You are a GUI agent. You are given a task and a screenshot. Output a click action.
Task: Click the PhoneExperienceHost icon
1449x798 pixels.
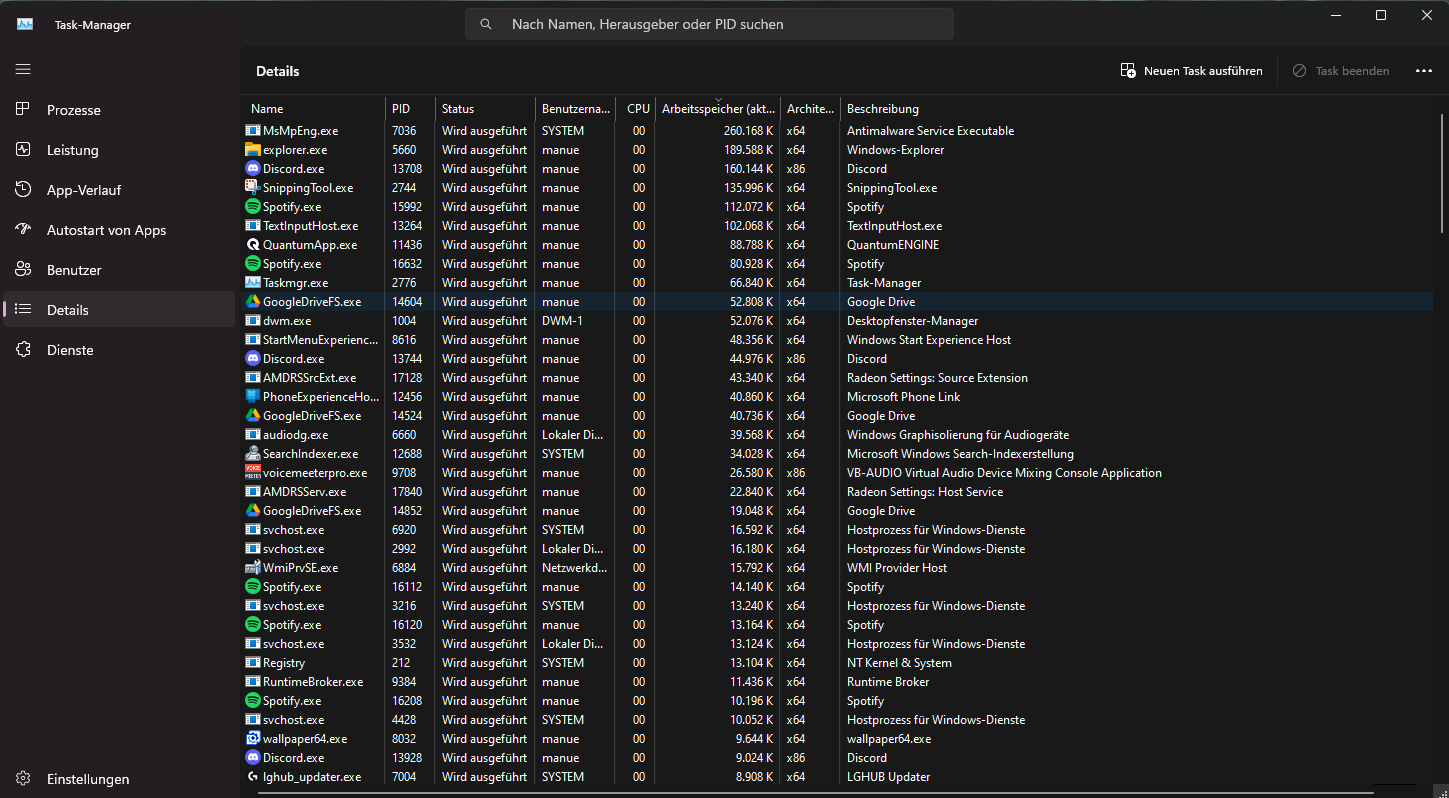(253, 397)
